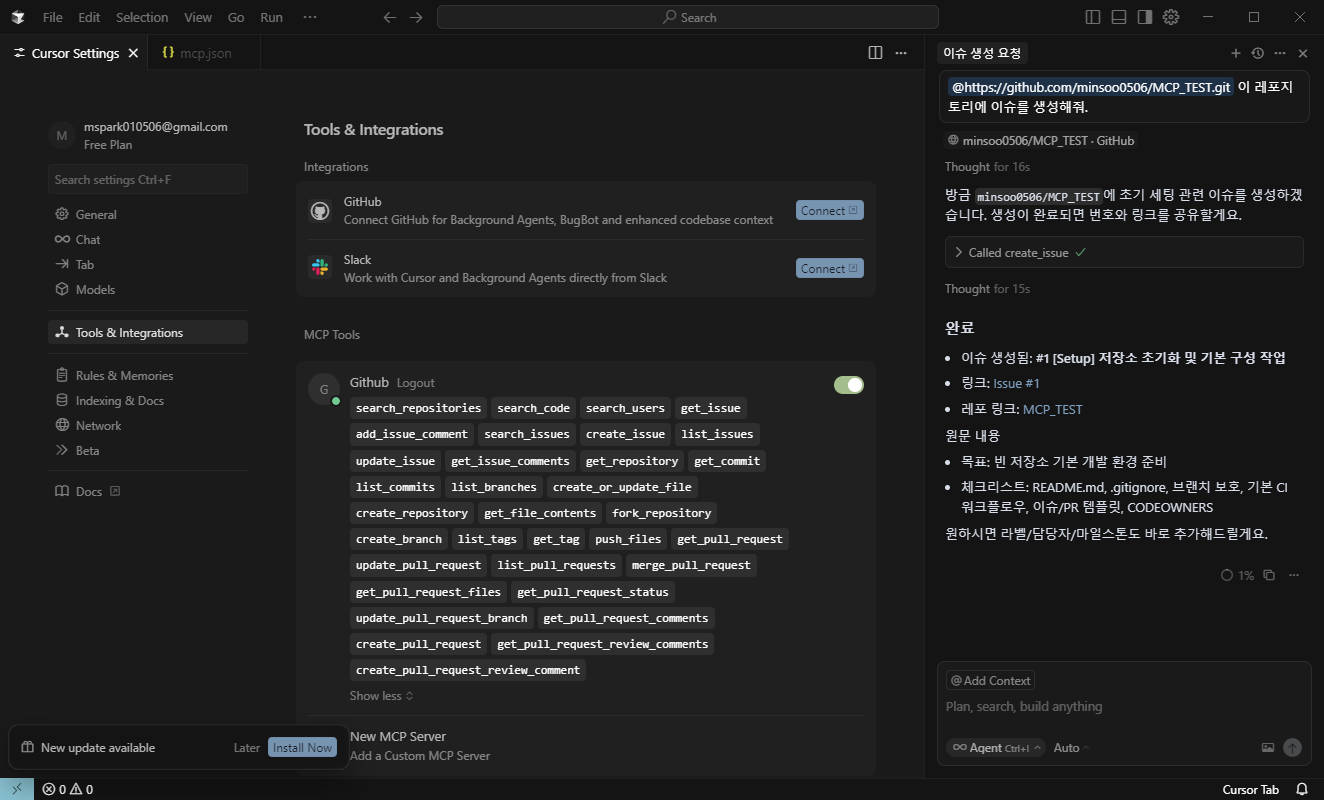Log out of Github MCP server
Viewport: 1324px width, 800px height.
[416, 383]
